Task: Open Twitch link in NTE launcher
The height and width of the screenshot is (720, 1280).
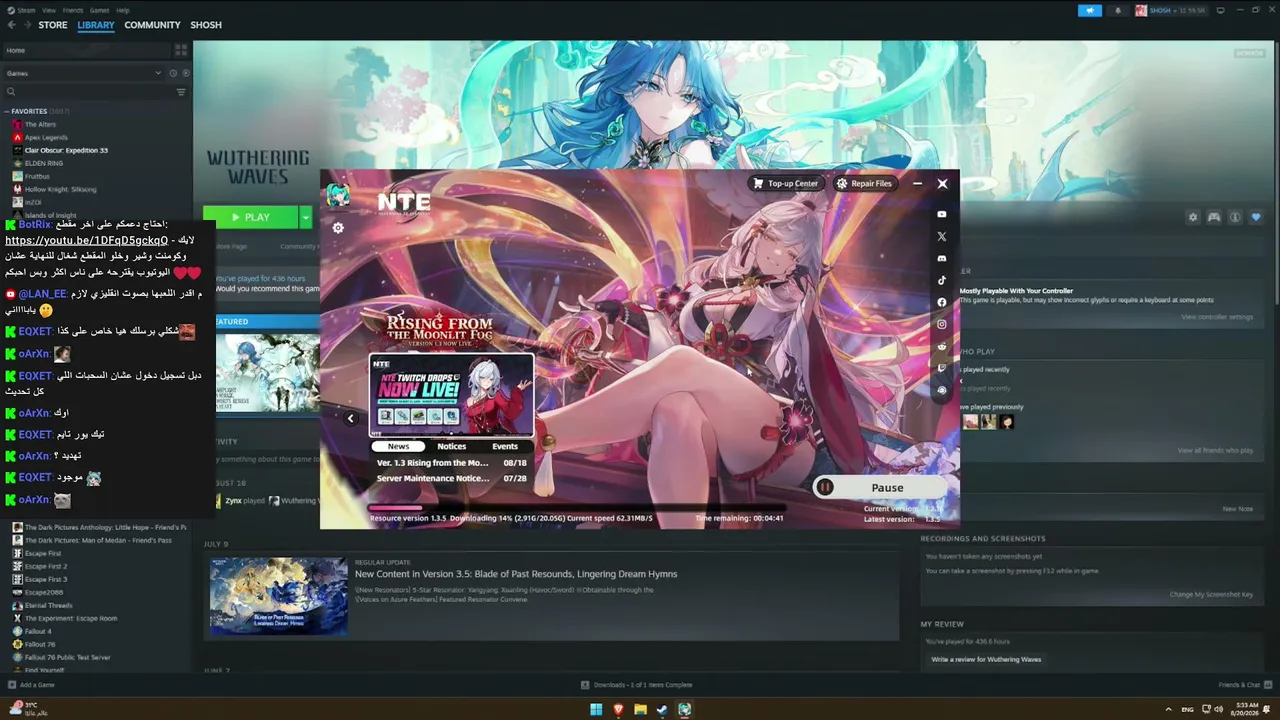Action: [x=941, y=368]
